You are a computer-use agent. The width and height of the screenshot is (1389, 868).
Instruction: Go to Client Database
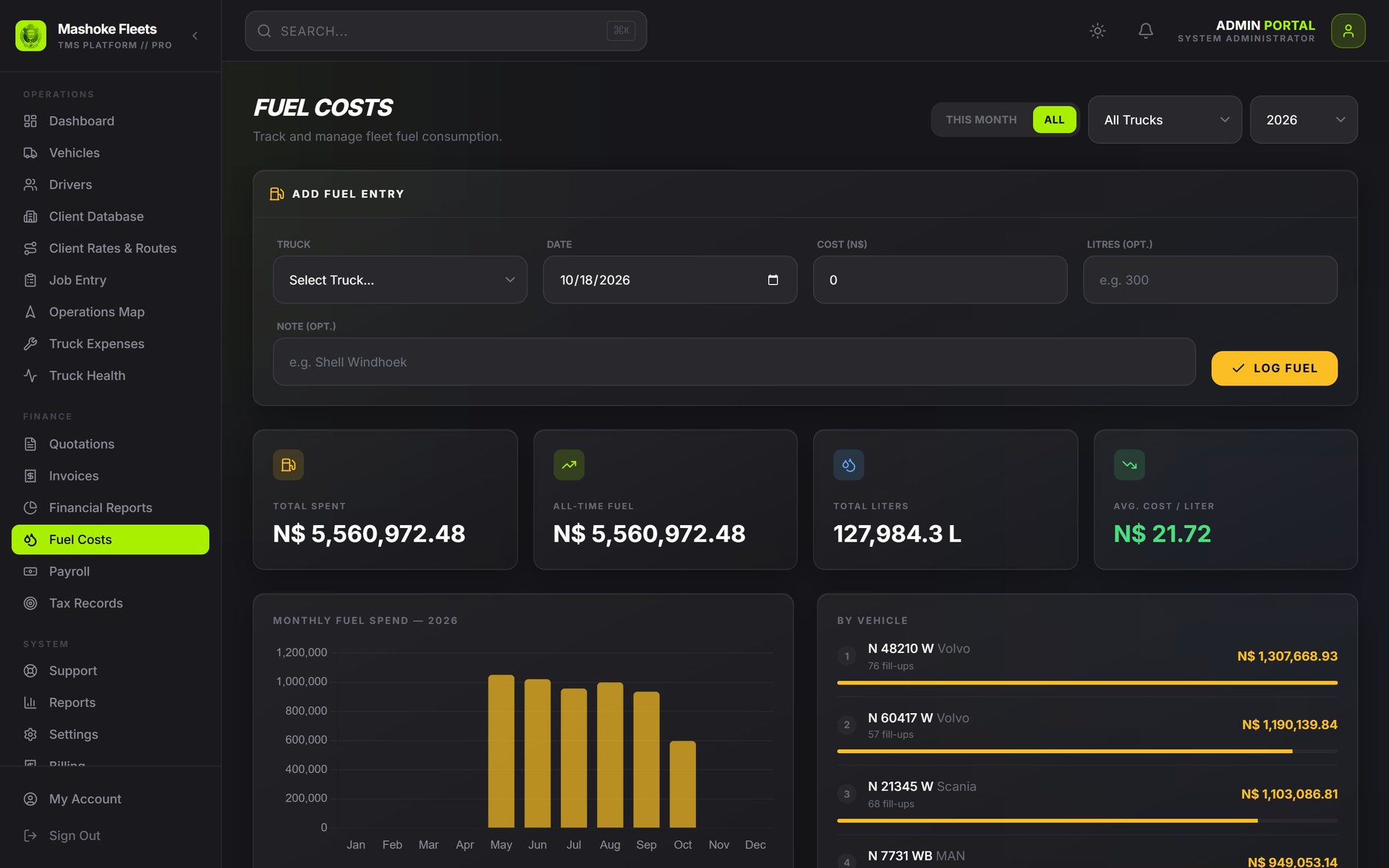(111, 216)
